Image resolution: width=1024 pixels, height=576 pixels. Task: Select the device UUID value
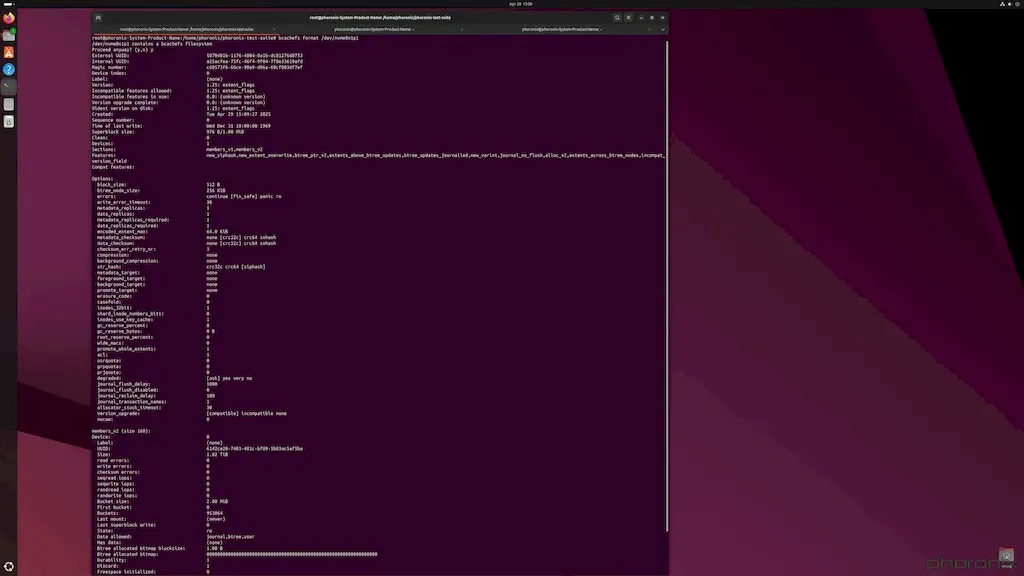(x=254, y=449)
